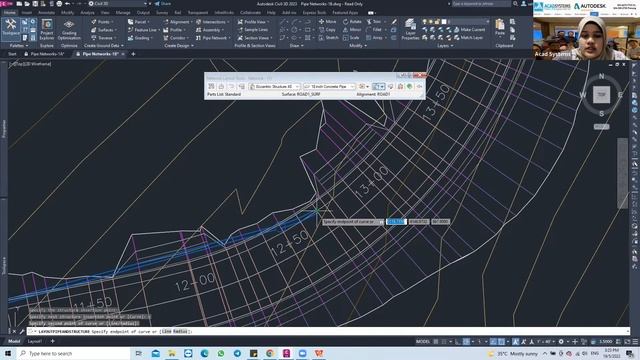
Task: Open the Pipe Network dropdown
Action: (x=213, y=38)
